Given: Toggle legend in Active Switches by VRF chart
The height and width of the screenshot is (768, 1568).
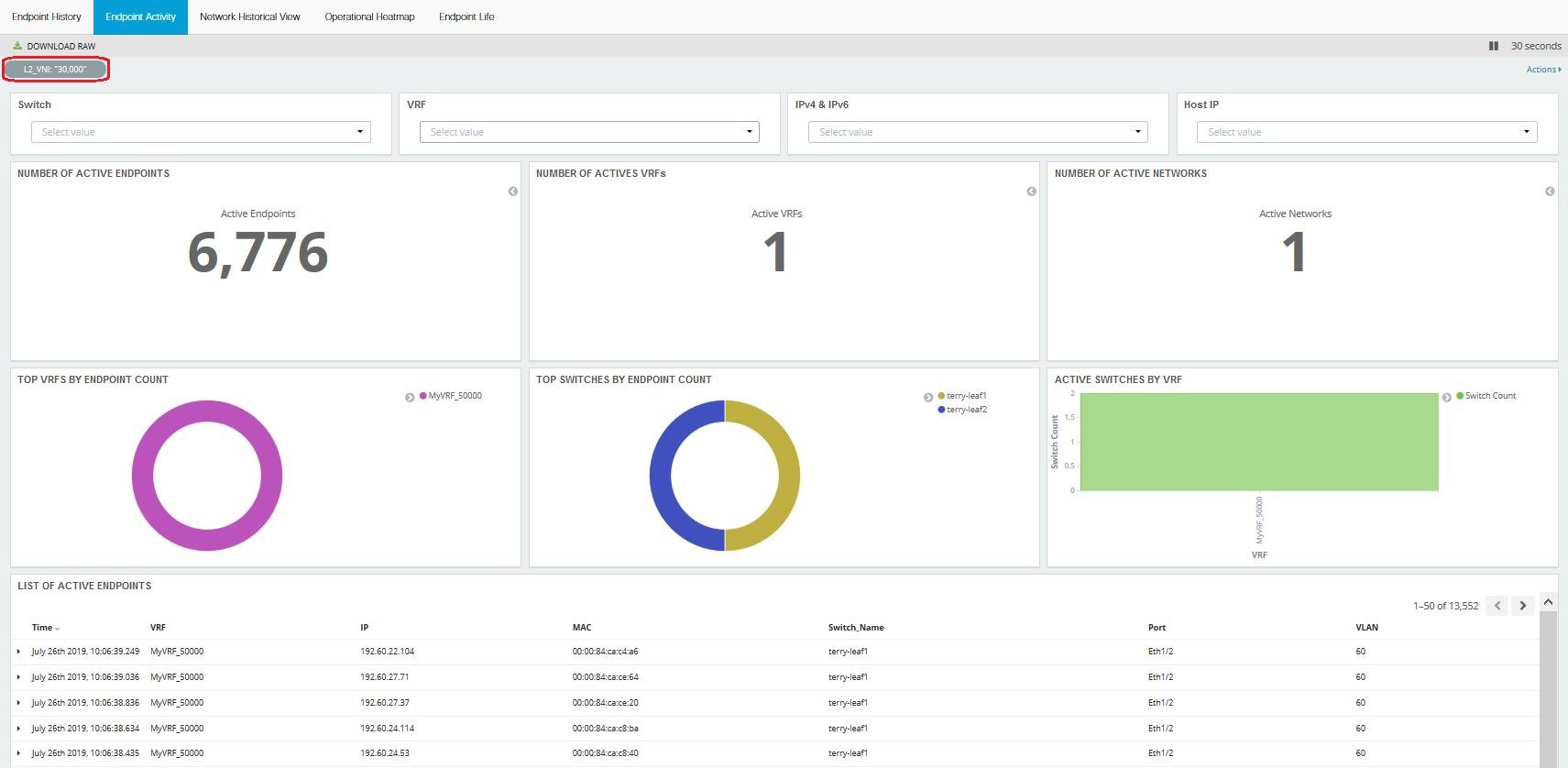Looking at the screenshot, I should [x=1447, y=397].
